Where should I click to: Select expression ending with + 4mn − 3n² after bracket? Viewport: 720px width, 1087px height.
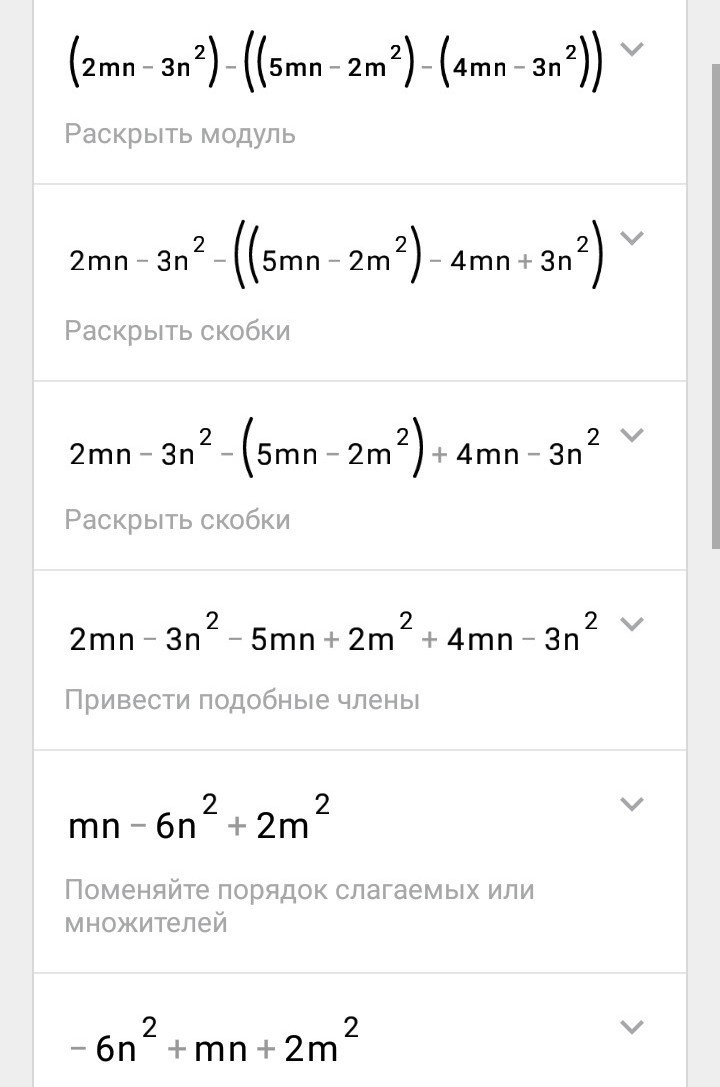click(334, 453)
